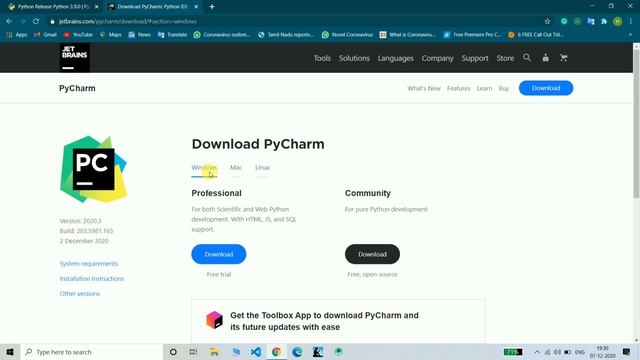
Task: Bookmark this page with the star icon
Action: pos(547,21)
